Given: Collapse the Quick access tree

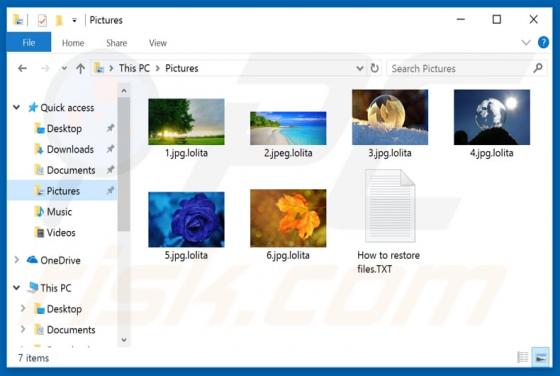Looking at the screenshot, I should [16, 107].
